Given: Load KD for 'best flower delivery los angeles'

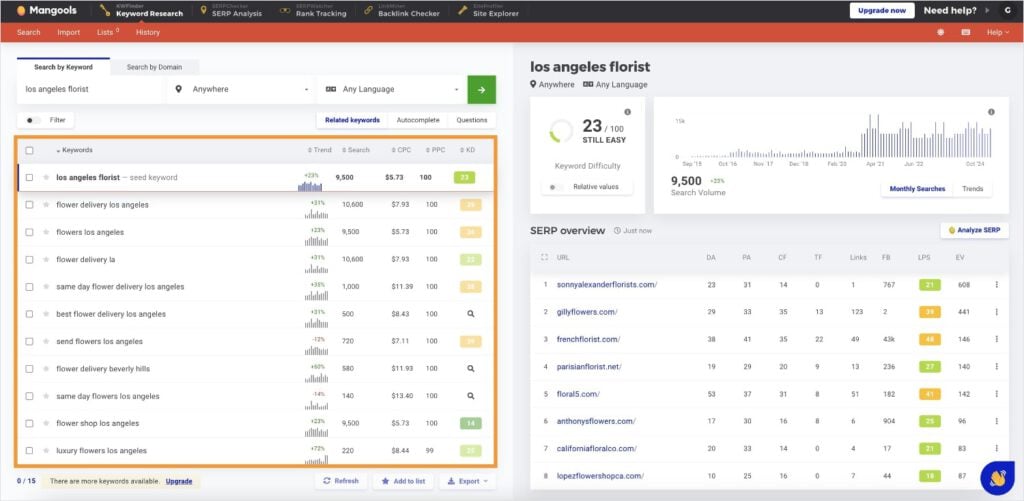Looking at the screenshot, I should (470, 314).
